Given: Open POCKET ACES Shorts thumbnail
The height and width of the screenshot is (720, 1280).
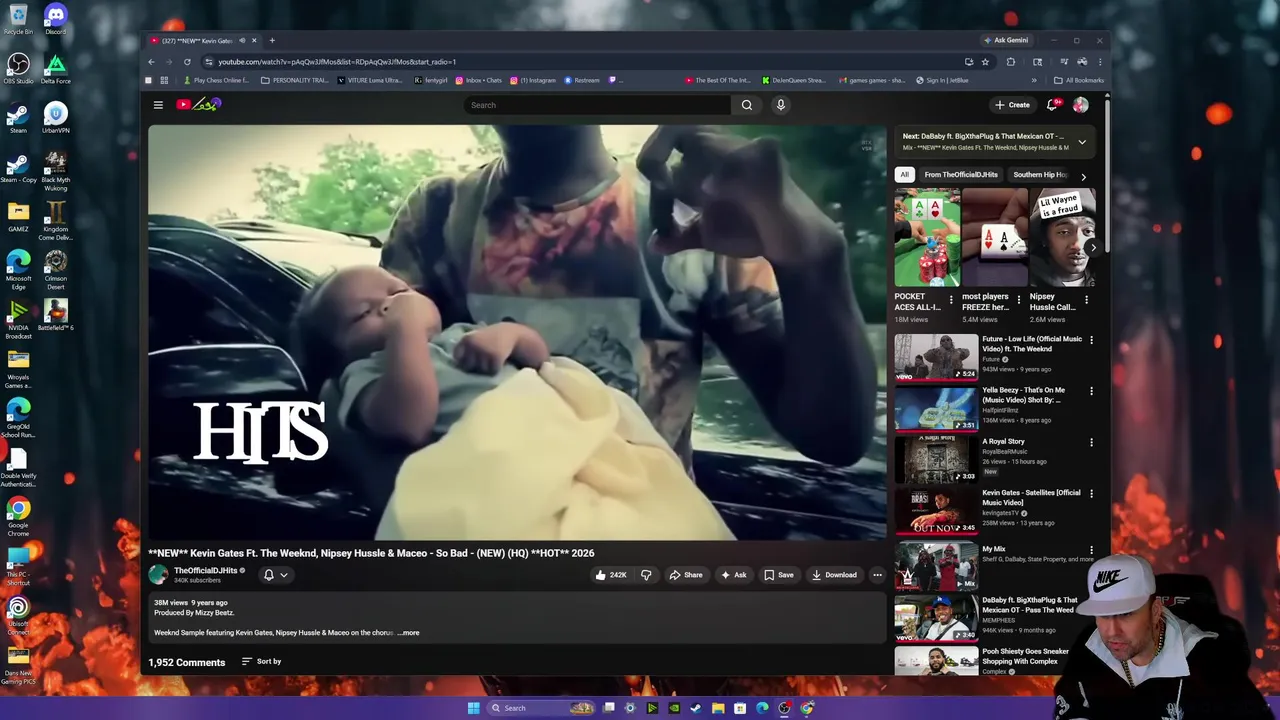Looking at the screenshot, I should pos(927,238).
